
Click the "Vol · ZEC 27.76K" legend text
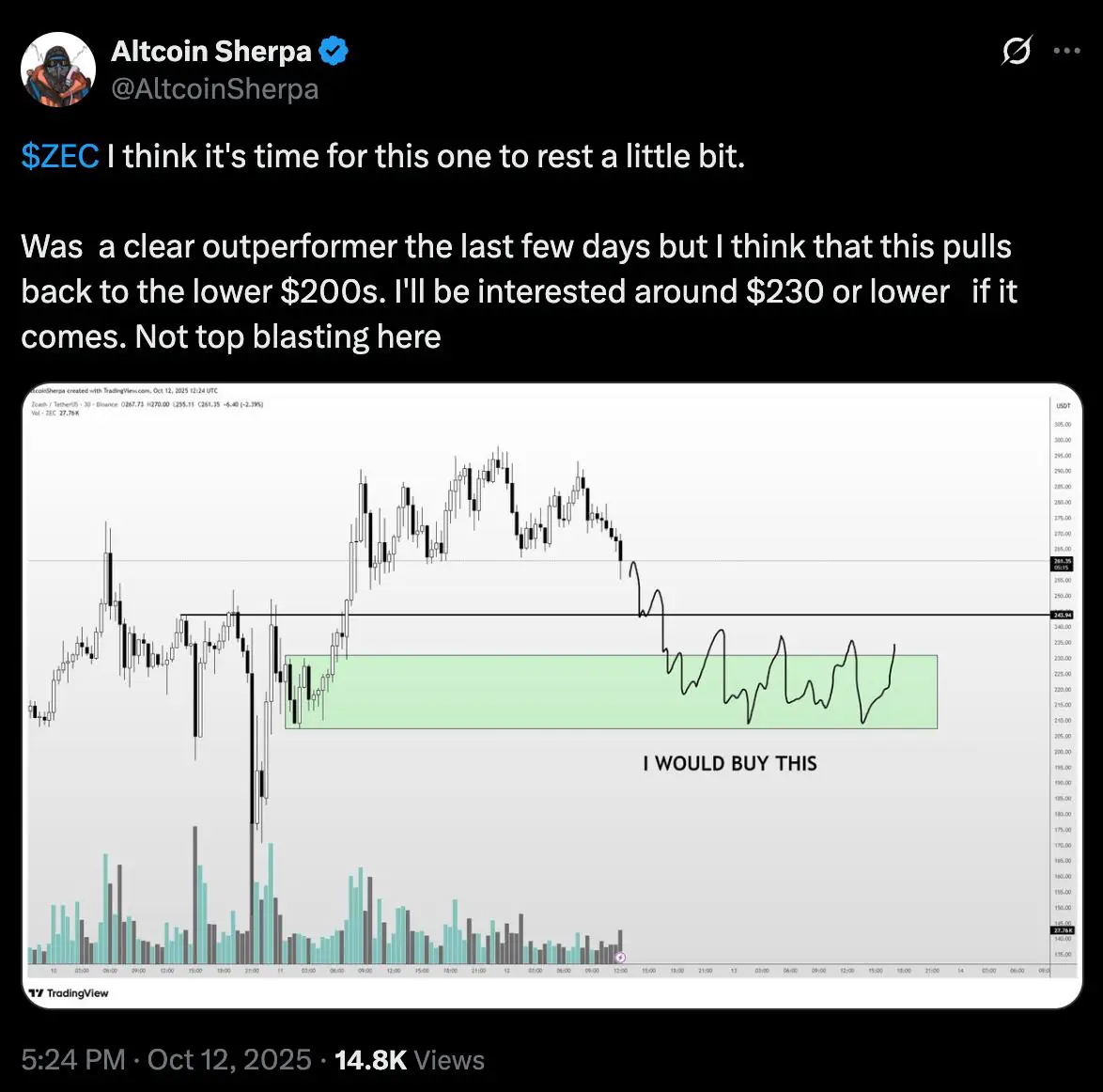coord(56,413)
